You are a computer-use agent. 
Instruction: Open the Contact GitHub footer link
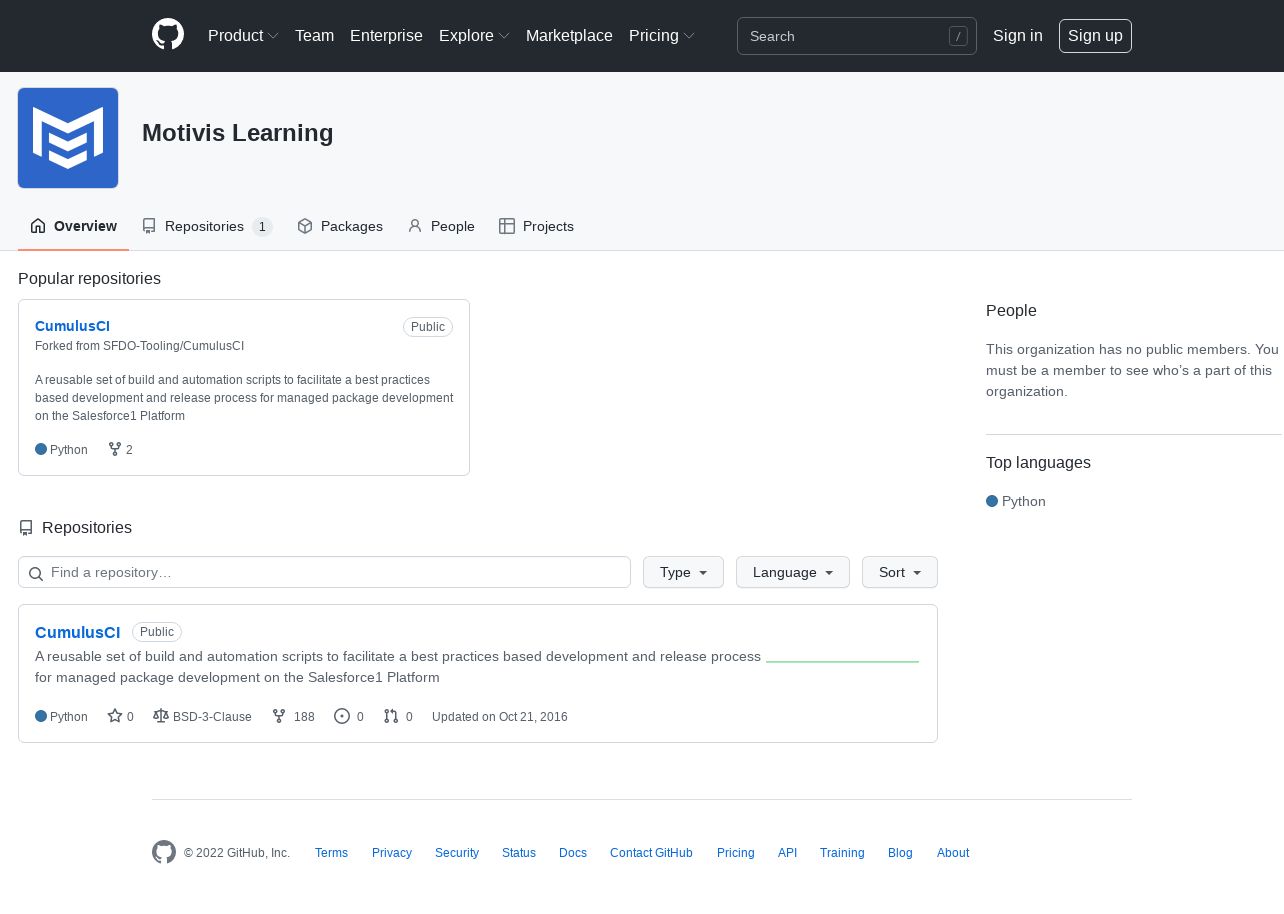pos(651,853)
